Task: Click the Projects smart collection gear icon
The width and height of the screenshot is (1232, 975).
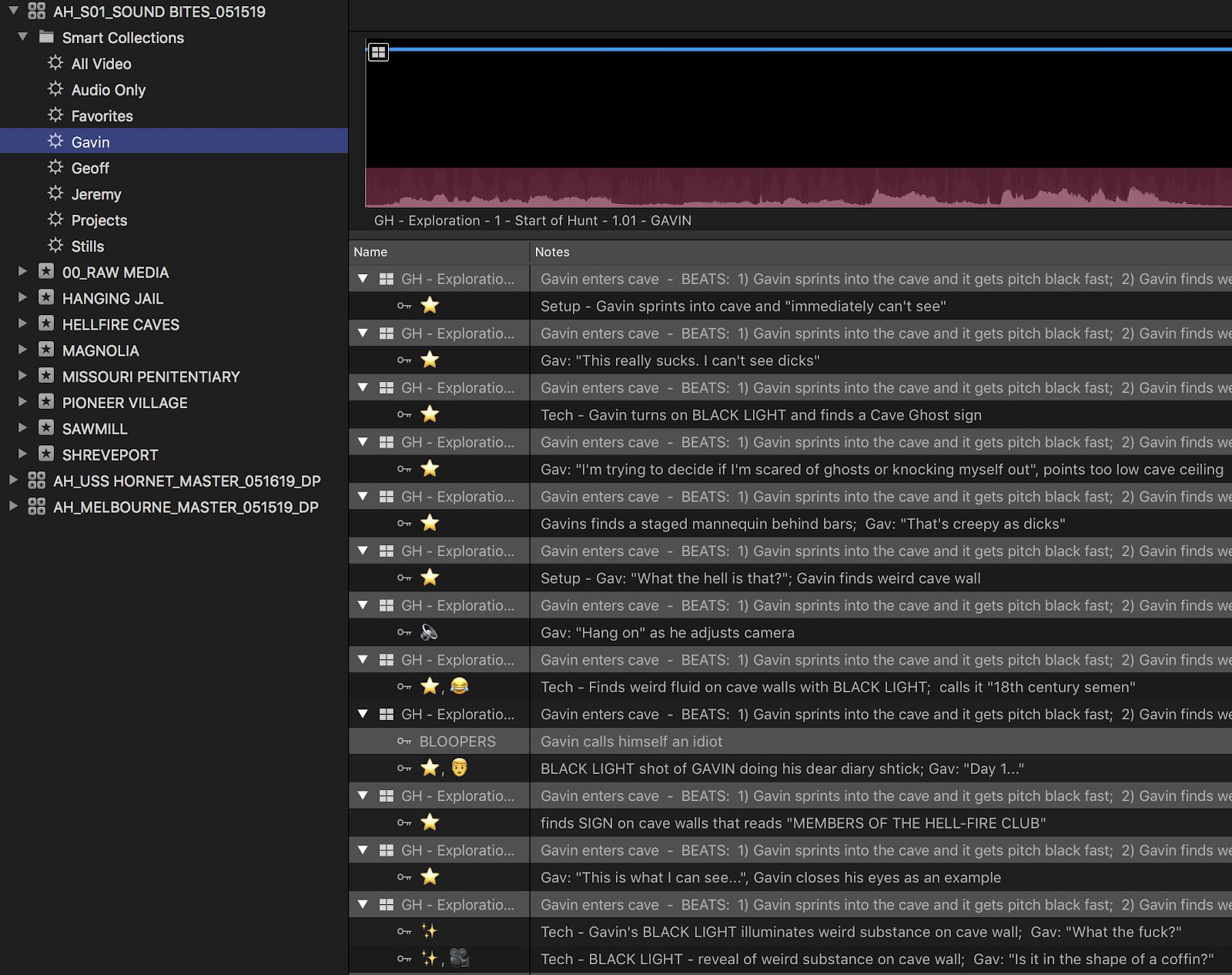Action: point(55,219)
